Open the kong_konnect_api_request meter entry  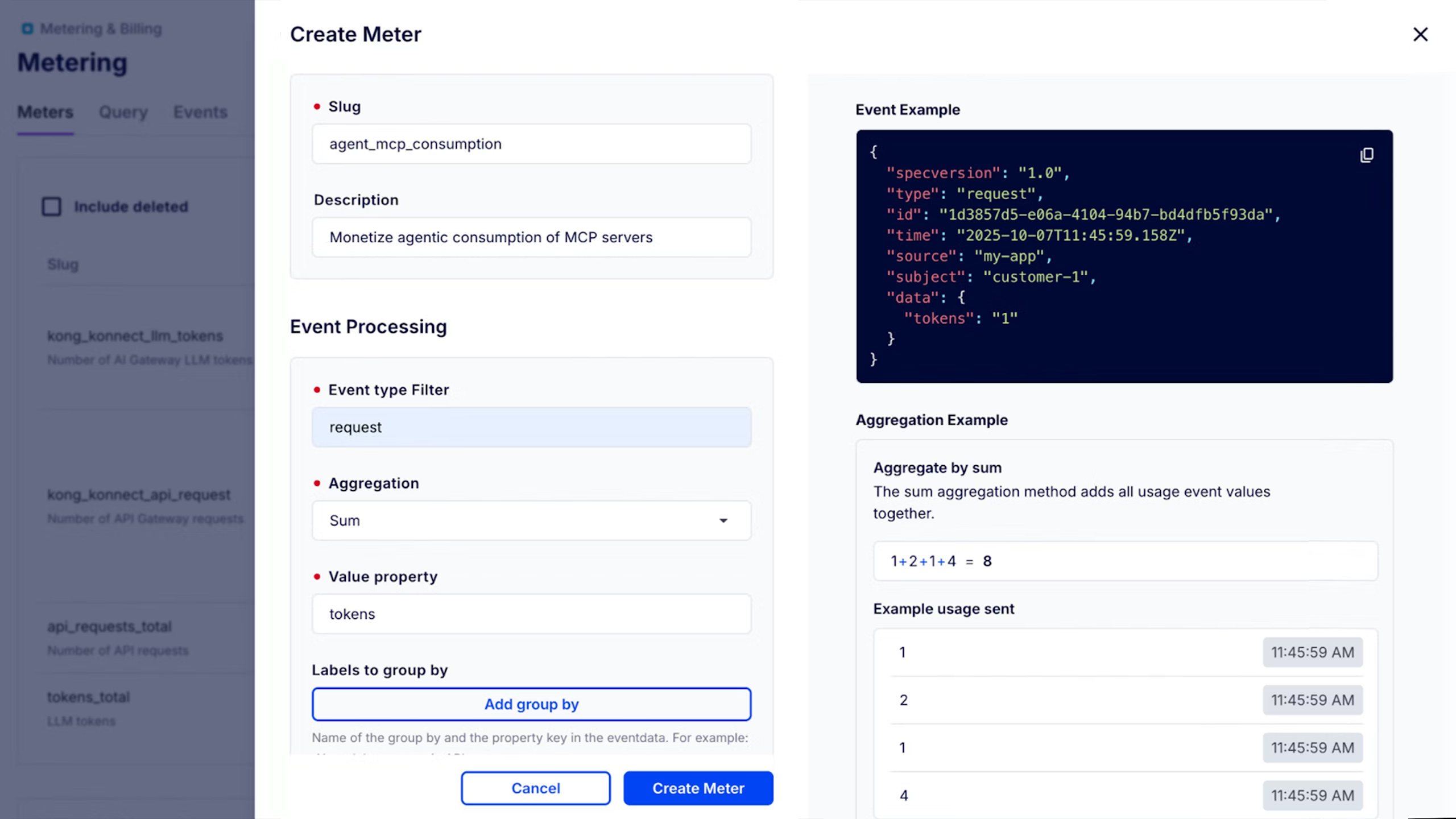click(139, 495)
